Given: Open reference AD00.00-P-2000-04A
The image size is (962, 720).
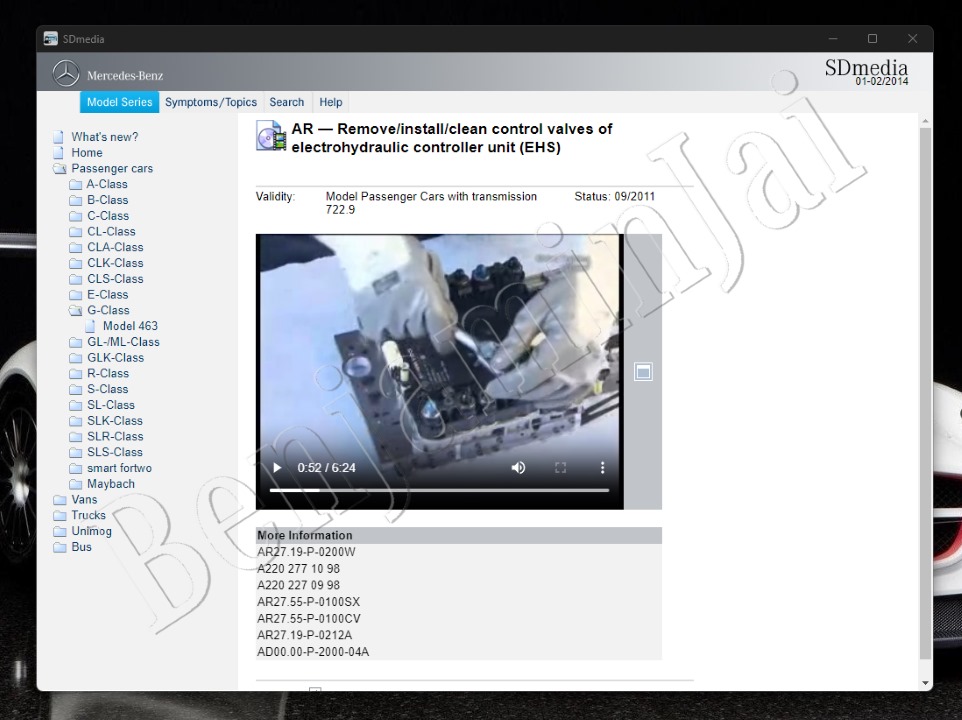Looking at the screenshot, I should pyautogui.click(x=313, y=651).
